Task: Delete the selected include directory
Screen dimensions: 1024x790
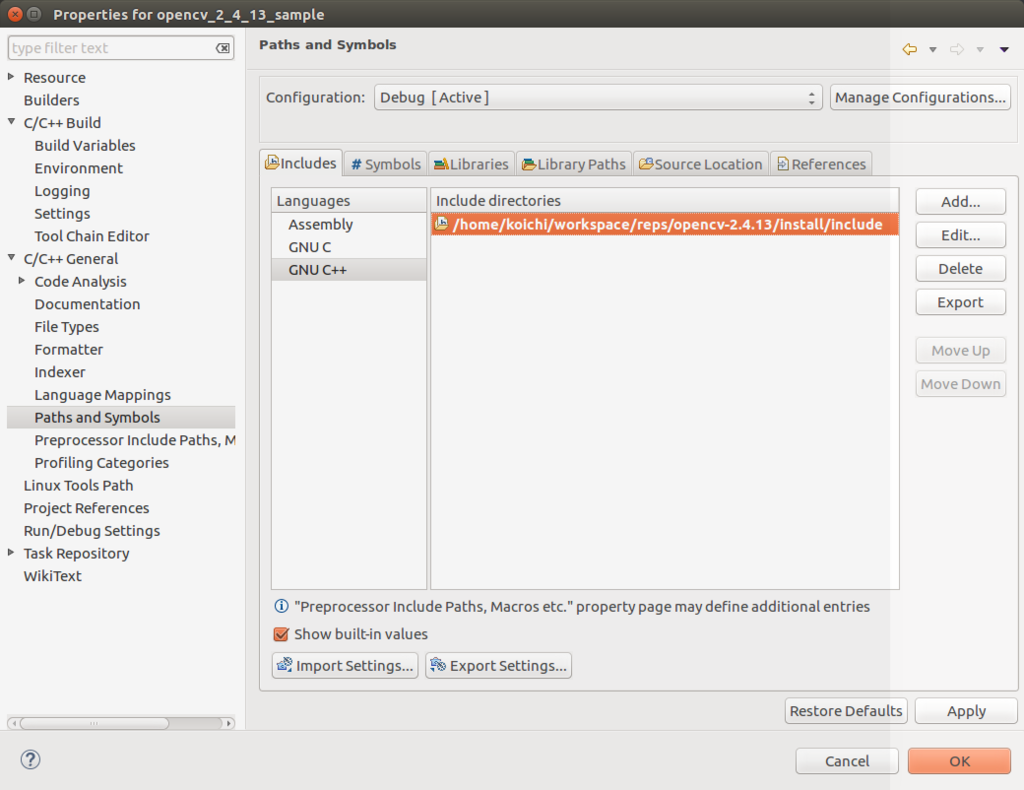Action: point(960,268)
